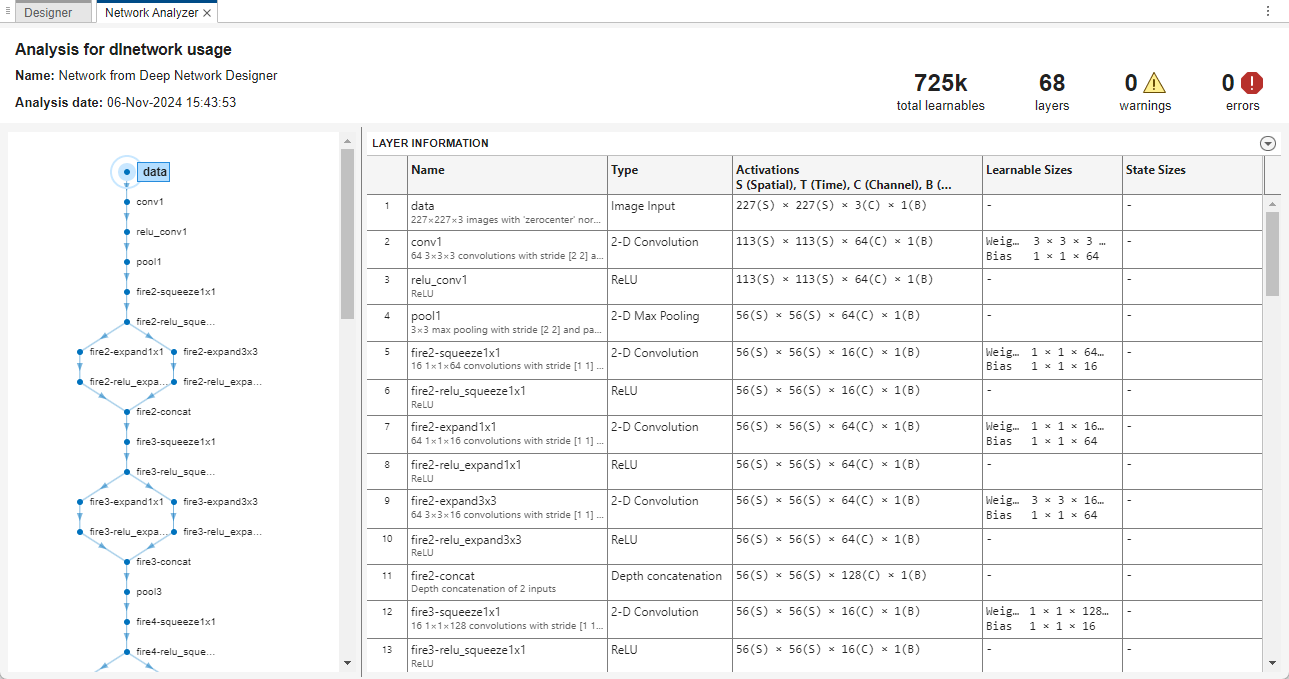Click Image Input type cell
This screenshot has width=1289, height=679.
click(x=669, y=212)
